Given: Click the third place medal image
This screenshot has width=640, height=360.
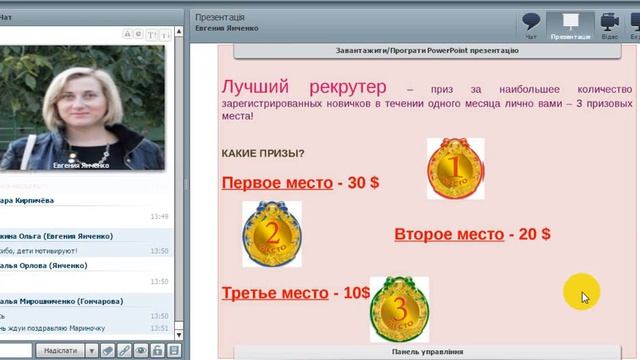Looking at the screenshot, I should point(399,309).
